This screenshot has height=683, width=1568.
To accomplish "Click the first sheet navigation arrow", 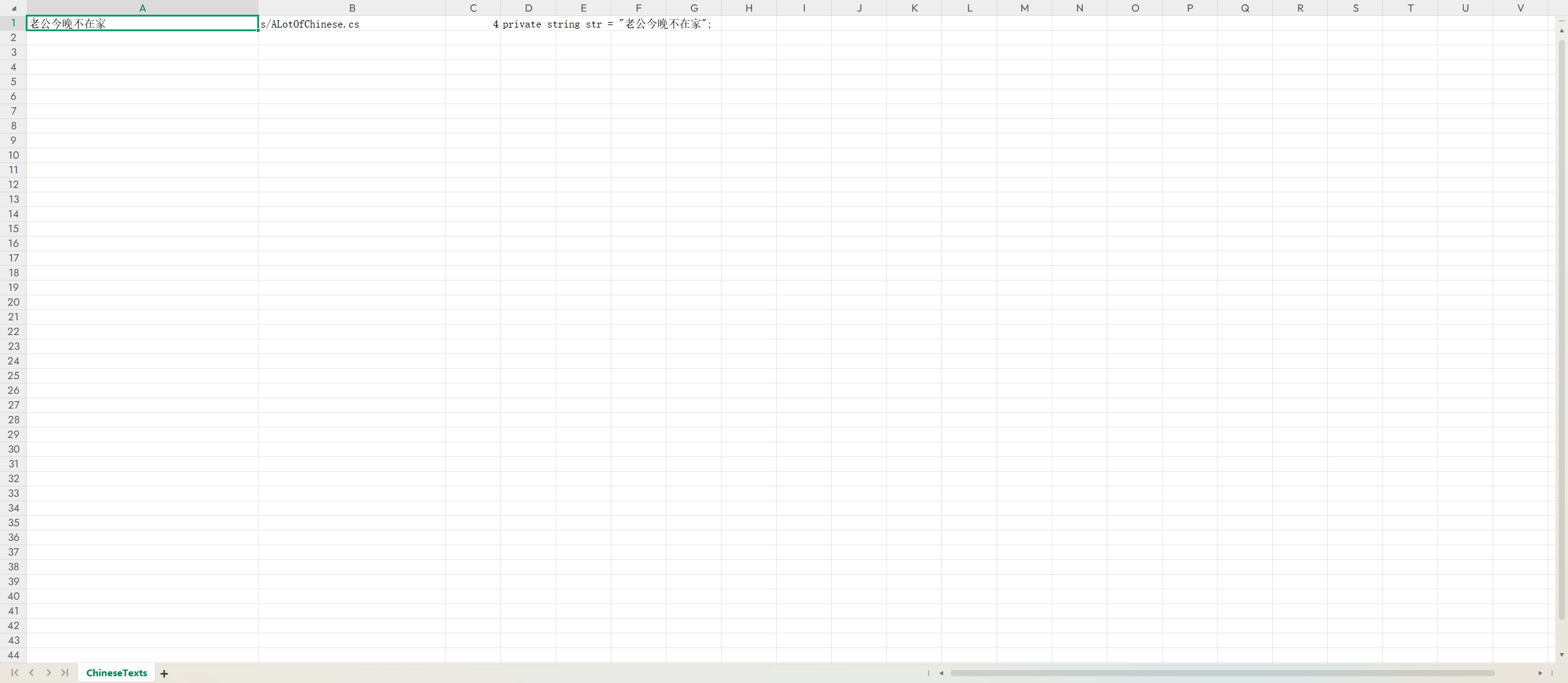I will pos(15,673).
